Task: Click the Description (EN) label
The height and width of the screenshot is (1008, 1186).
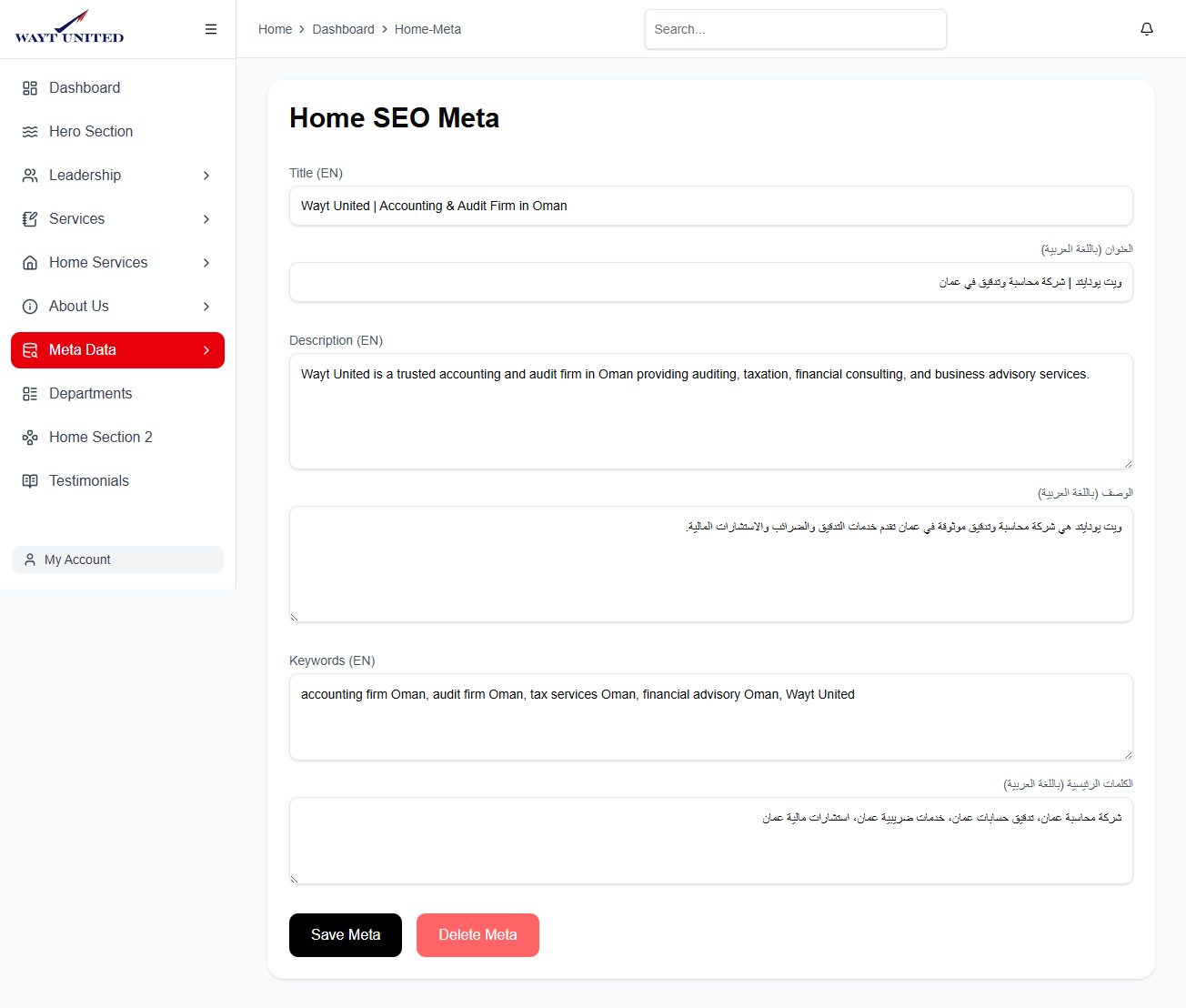Action: (336, 340)
